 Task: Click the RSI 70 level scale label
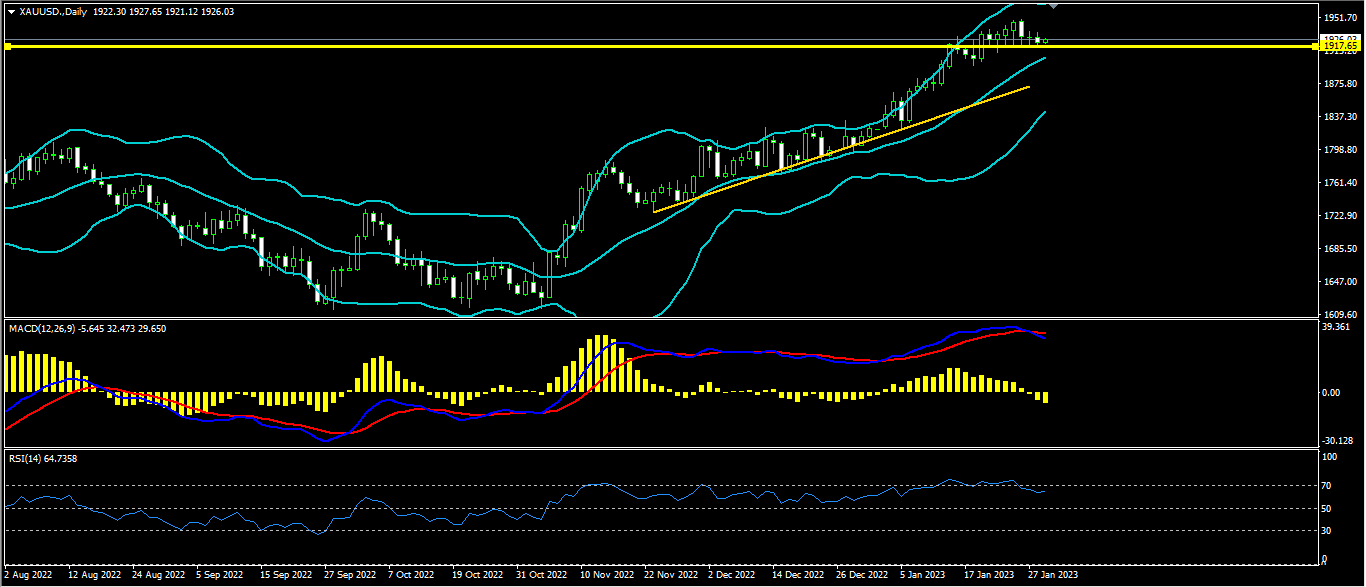[1327, 486]
